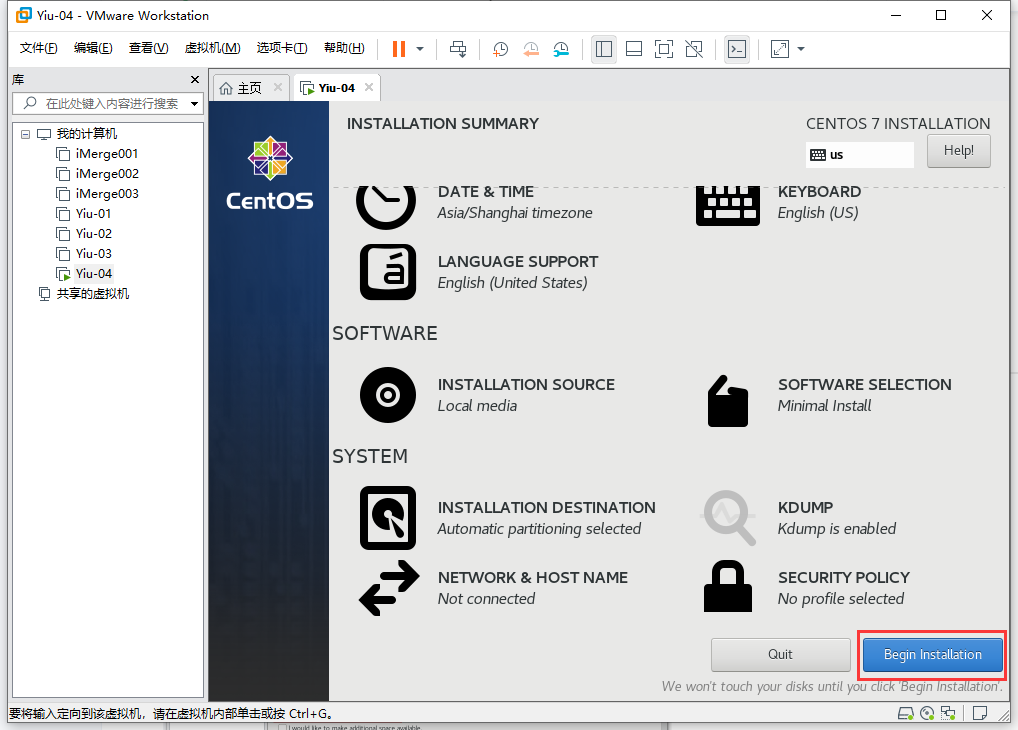Click the Unity mode toolbar icon

tap(694, 49)
